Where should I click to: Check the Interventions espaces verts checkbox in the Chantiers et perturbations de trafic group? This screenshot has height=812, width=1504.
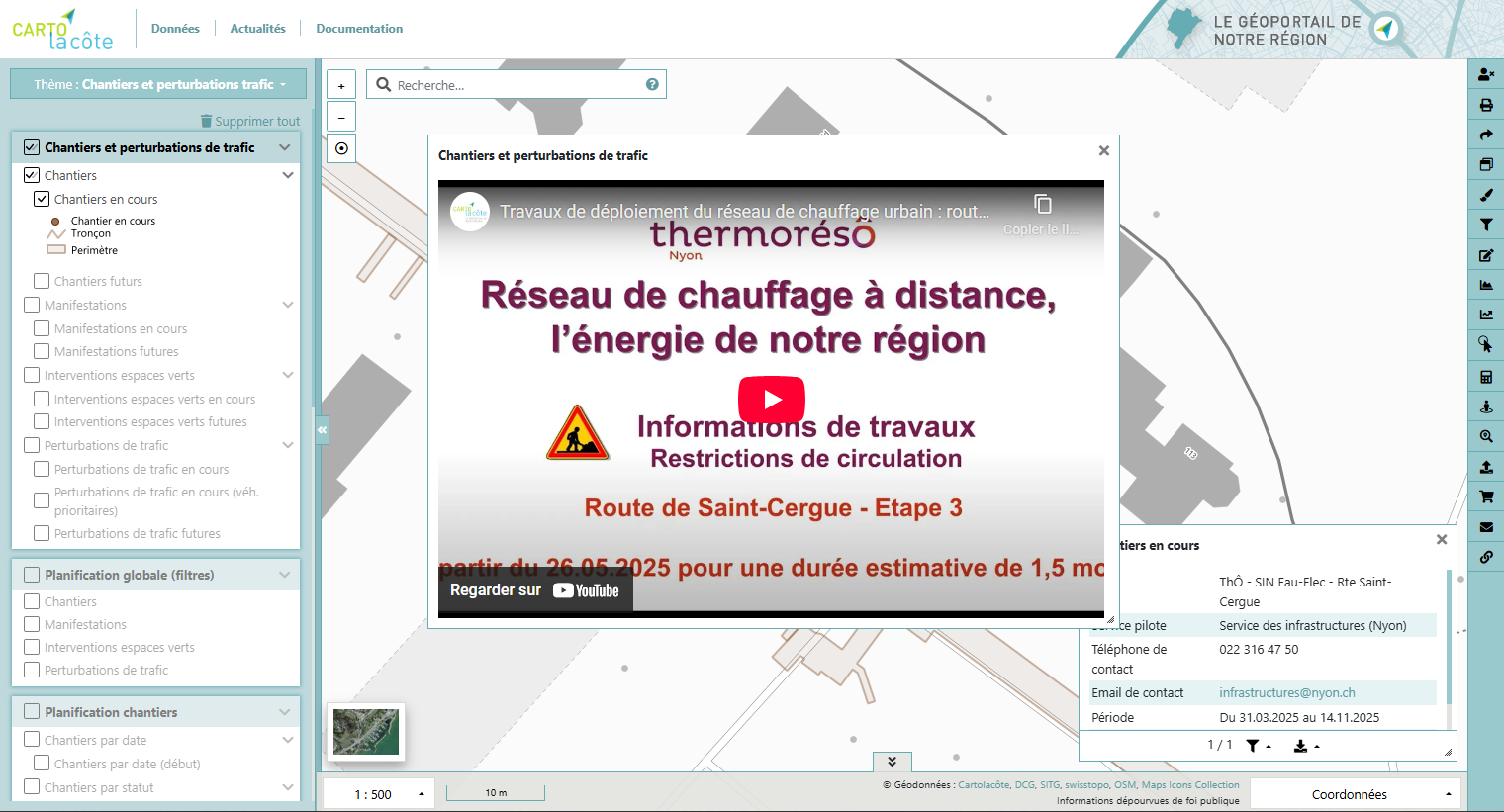(x=32, y=375)
